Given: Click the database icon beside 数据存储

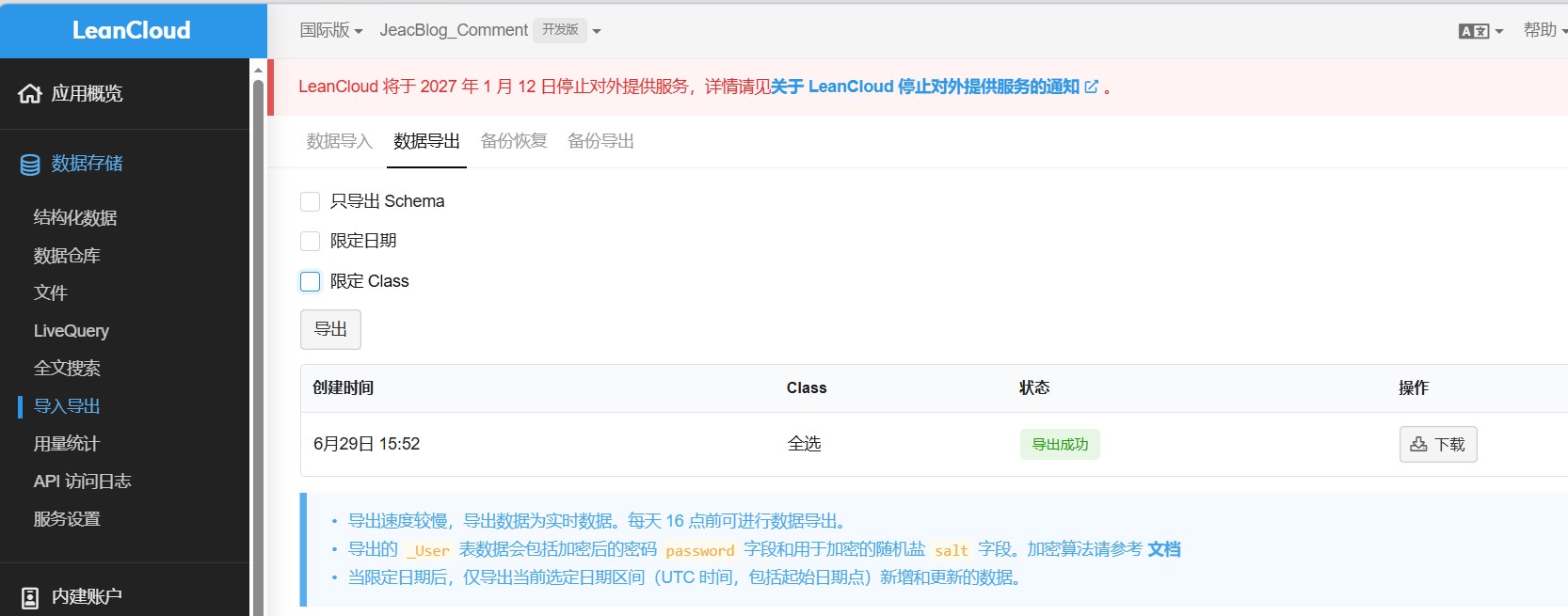Looking at the screenshot, I should (x=30, y=165).
